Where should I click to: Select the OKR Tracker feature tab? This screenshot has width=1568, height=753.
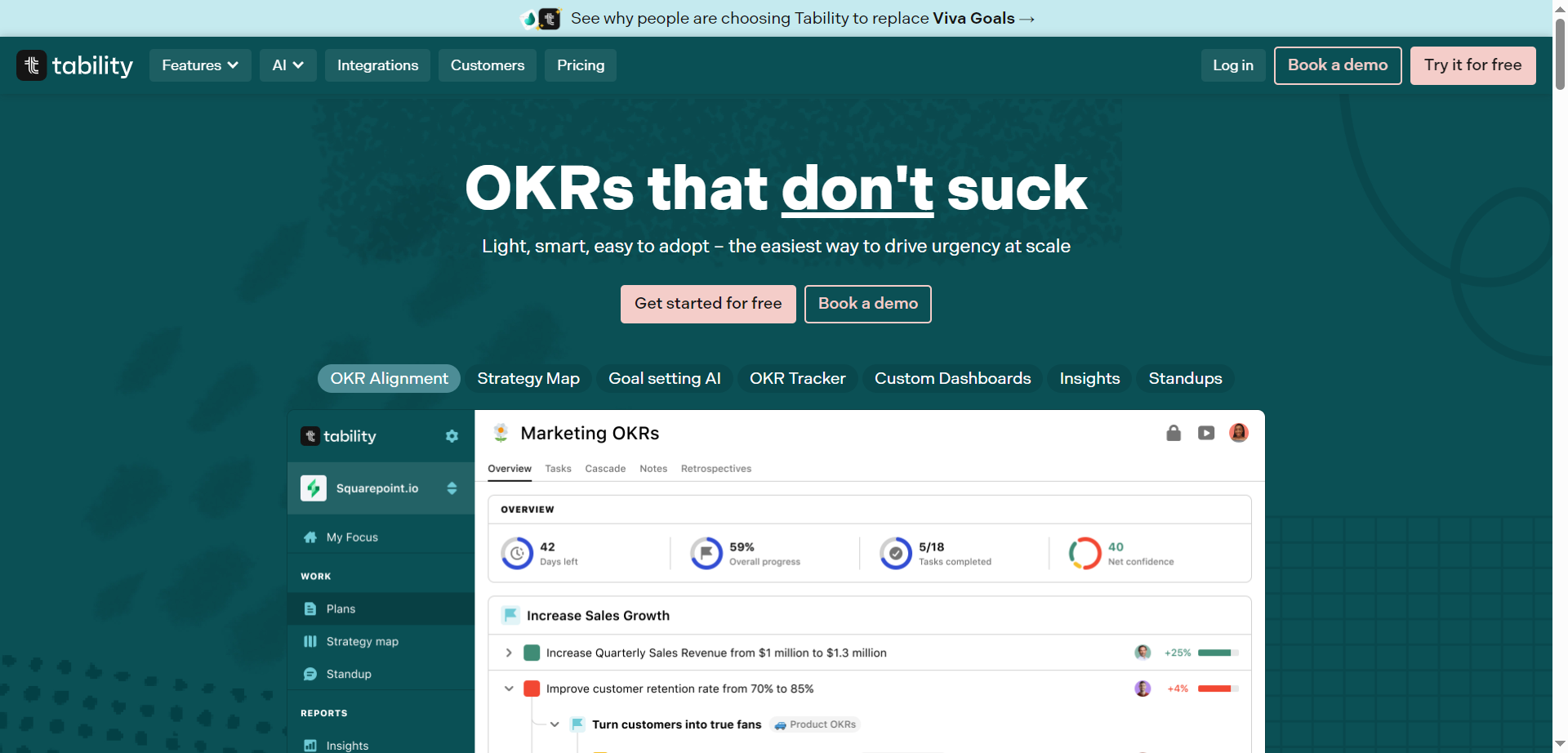pyautogui.click(x=798, y=378)
